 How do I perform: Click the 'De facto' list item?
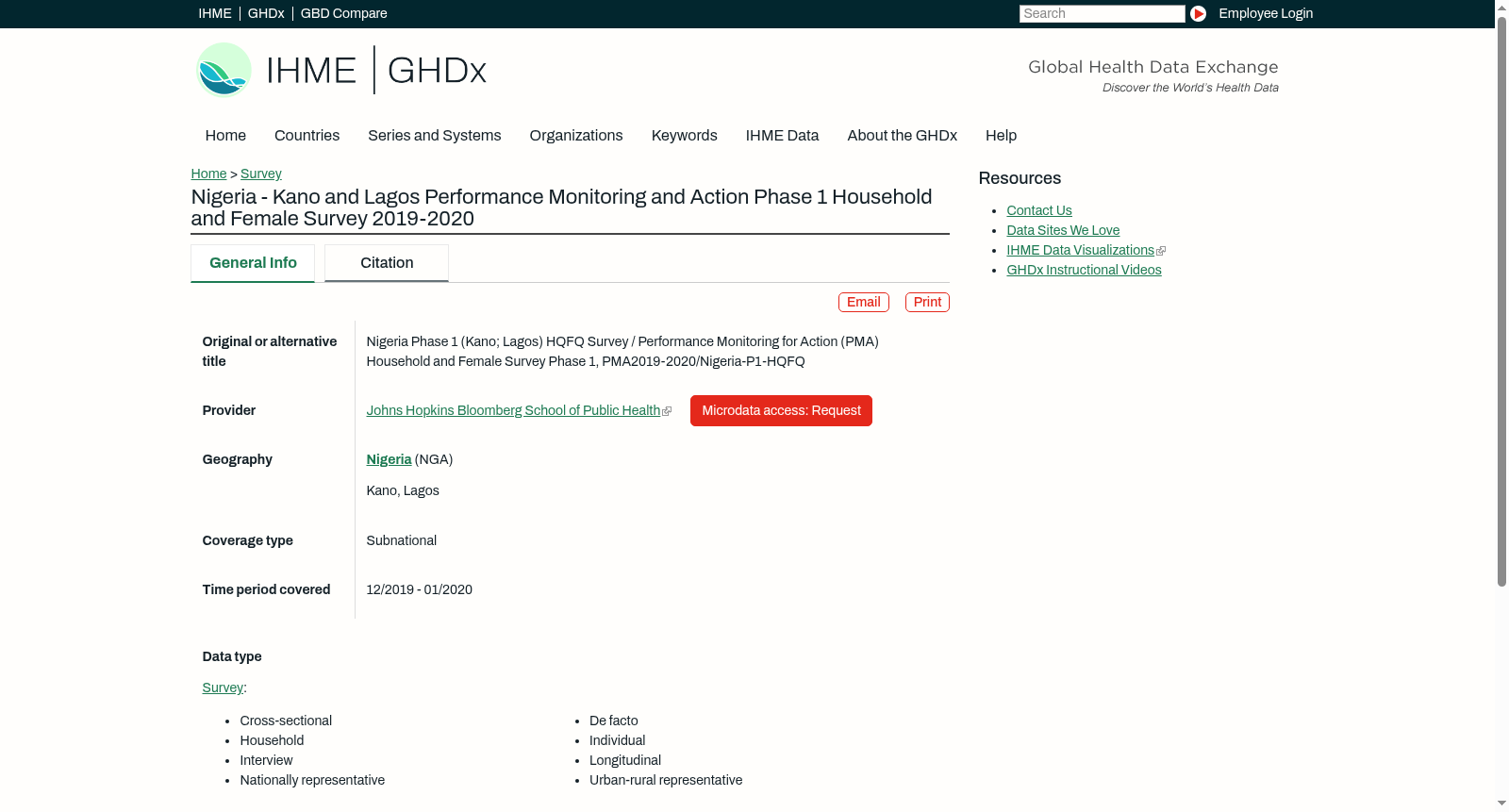[614, 721]
